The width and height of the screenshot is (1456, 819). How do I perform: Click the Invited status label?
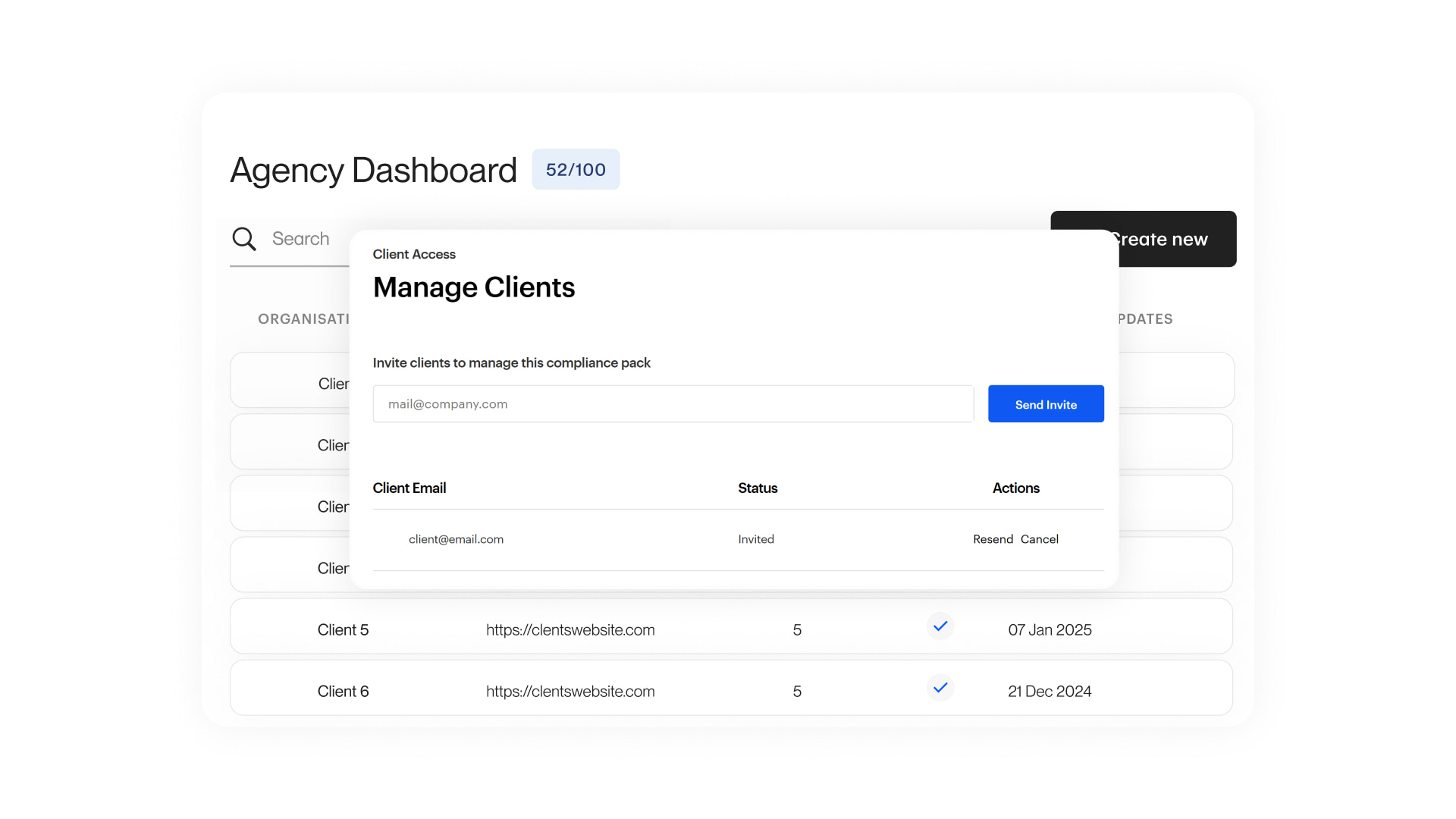[756, 539]
